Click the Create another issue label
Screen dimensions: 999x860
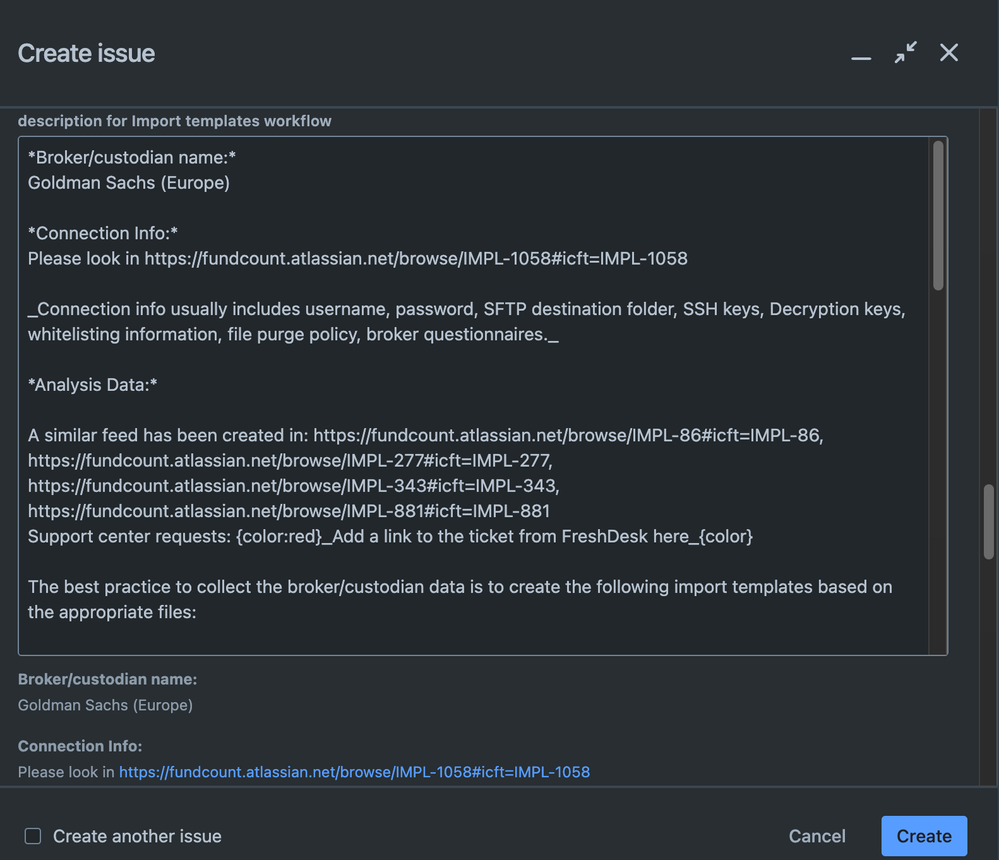(137, 836)
